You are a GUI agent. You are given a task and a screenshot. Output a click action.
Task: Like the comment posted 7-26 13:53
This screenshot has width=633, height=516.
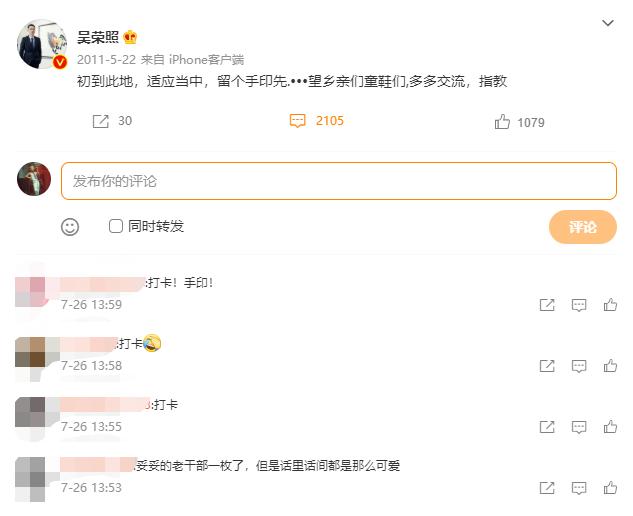click(610, 488)
